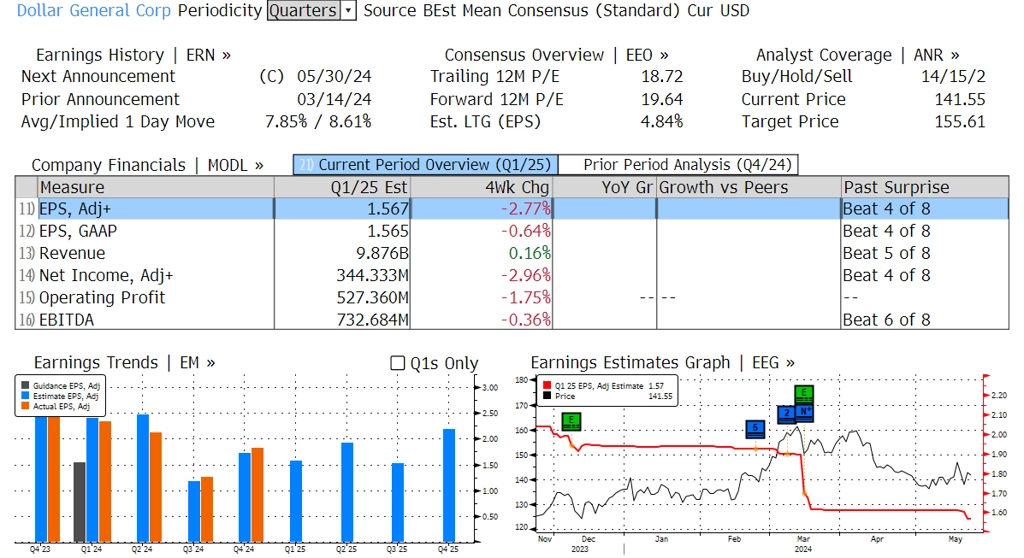Image resolution: width=1024 pixels, height=558 pixels.
Task: Select row 14 Net Income, Adj+
Action: (511, 276)
